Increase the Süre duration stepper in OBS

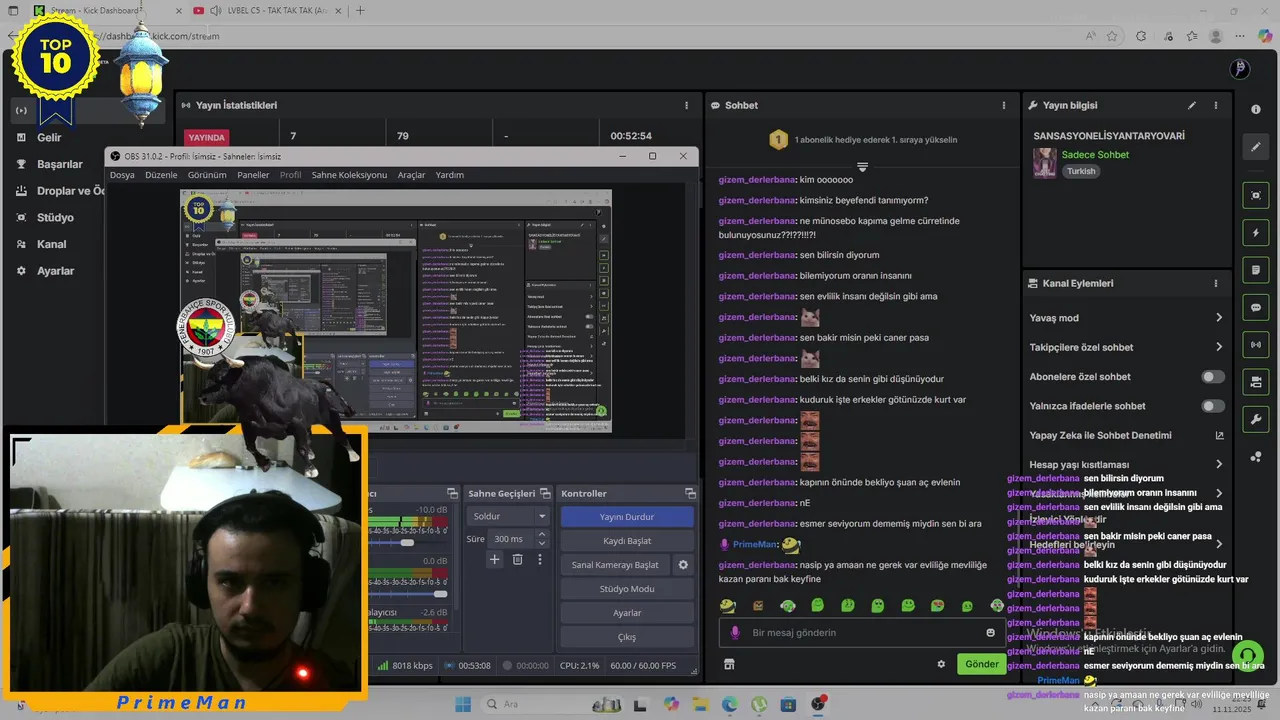coord(542,534)
